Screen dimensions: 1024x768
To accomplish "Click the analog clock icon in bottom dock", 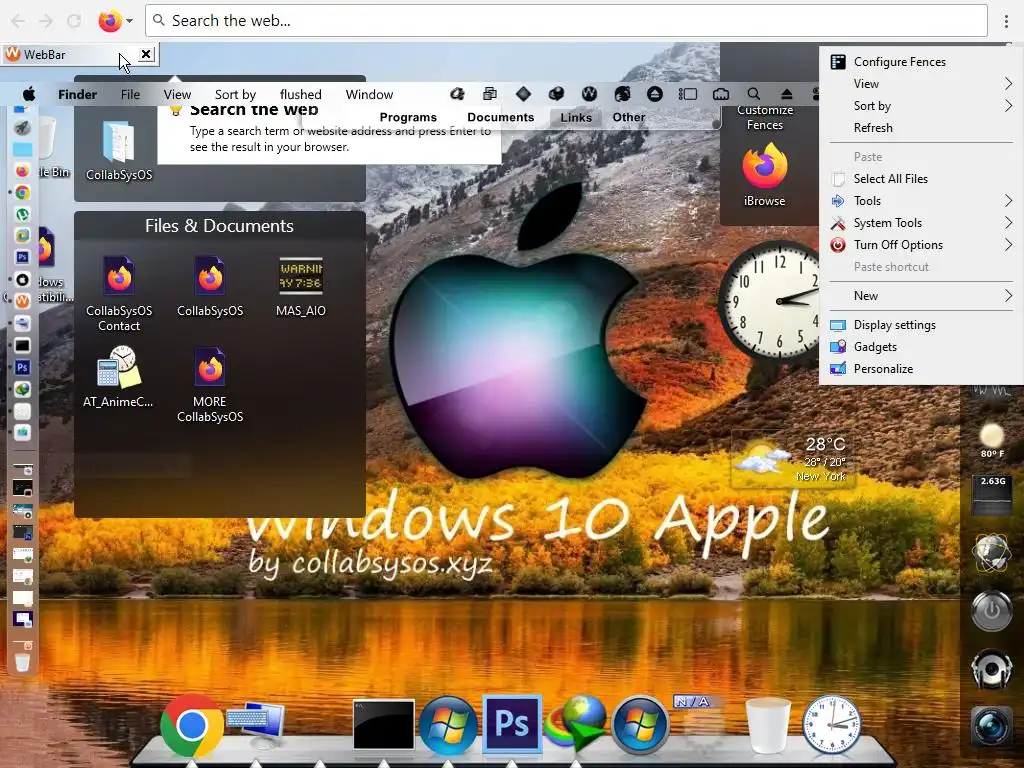I will 831,724.
